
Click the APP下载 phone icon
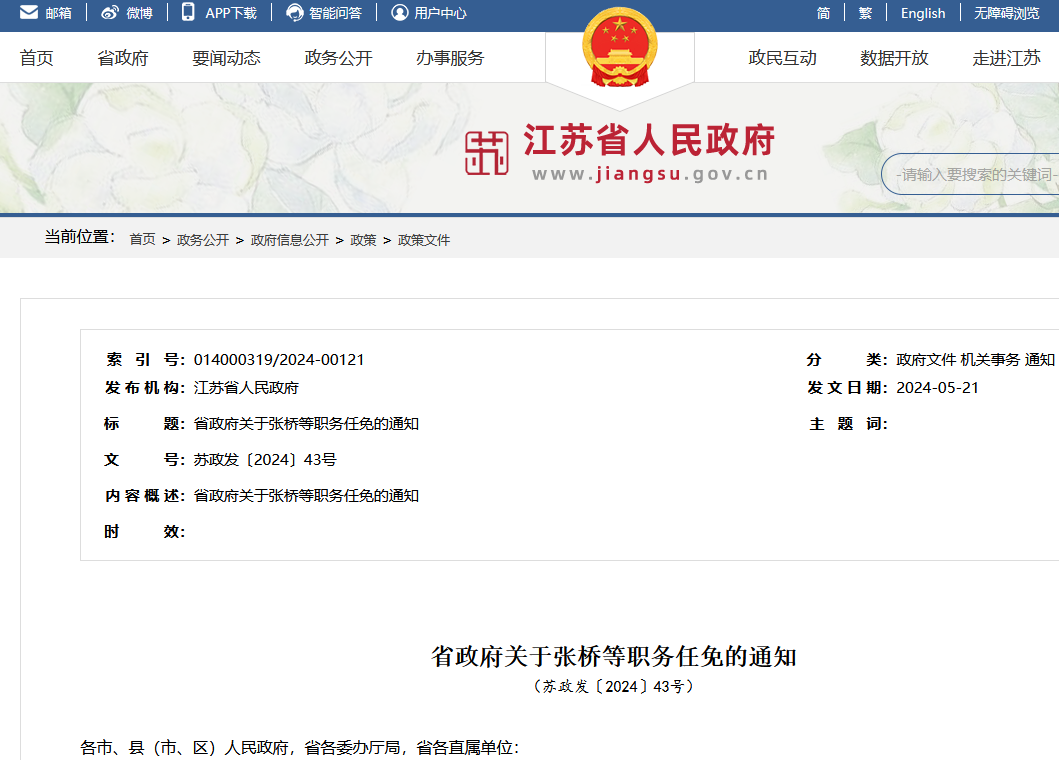pyautogui.click(x=188, y=12)
